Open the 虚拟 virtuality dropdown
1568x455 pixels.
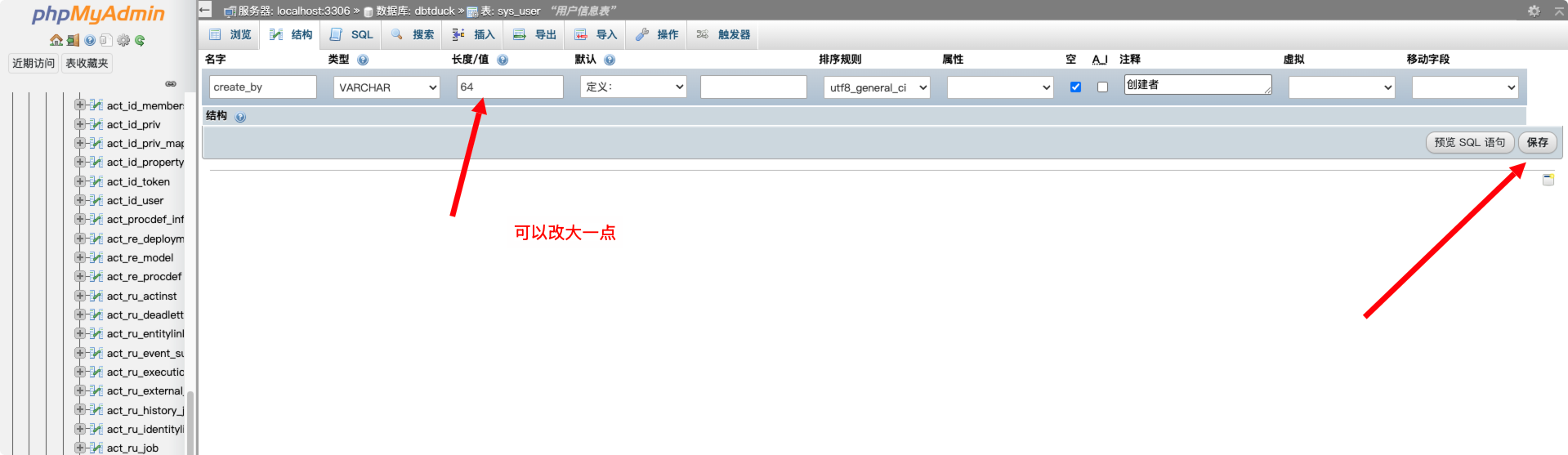tap(1342, 87)
